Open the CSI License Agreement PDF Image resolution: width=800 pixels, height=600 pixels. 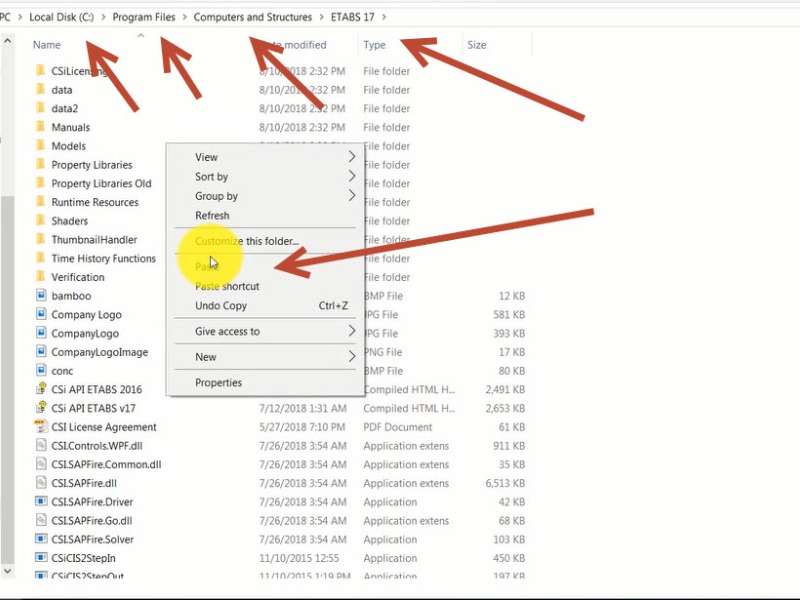tap(100, 427)
